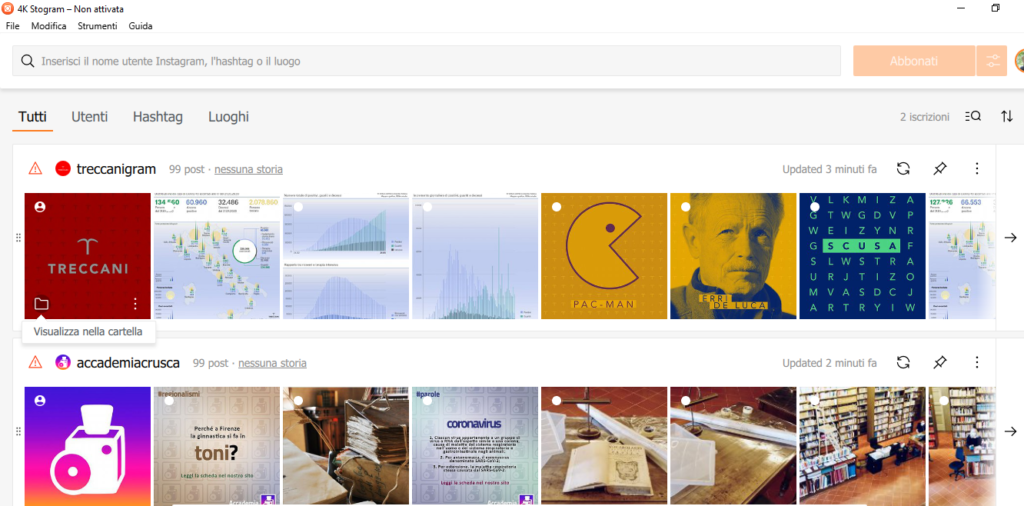Image resolution: width=1024 pixels, height=506 pixels.
Task: Open the Modifica menu
Action: click(x=49, y=26)
